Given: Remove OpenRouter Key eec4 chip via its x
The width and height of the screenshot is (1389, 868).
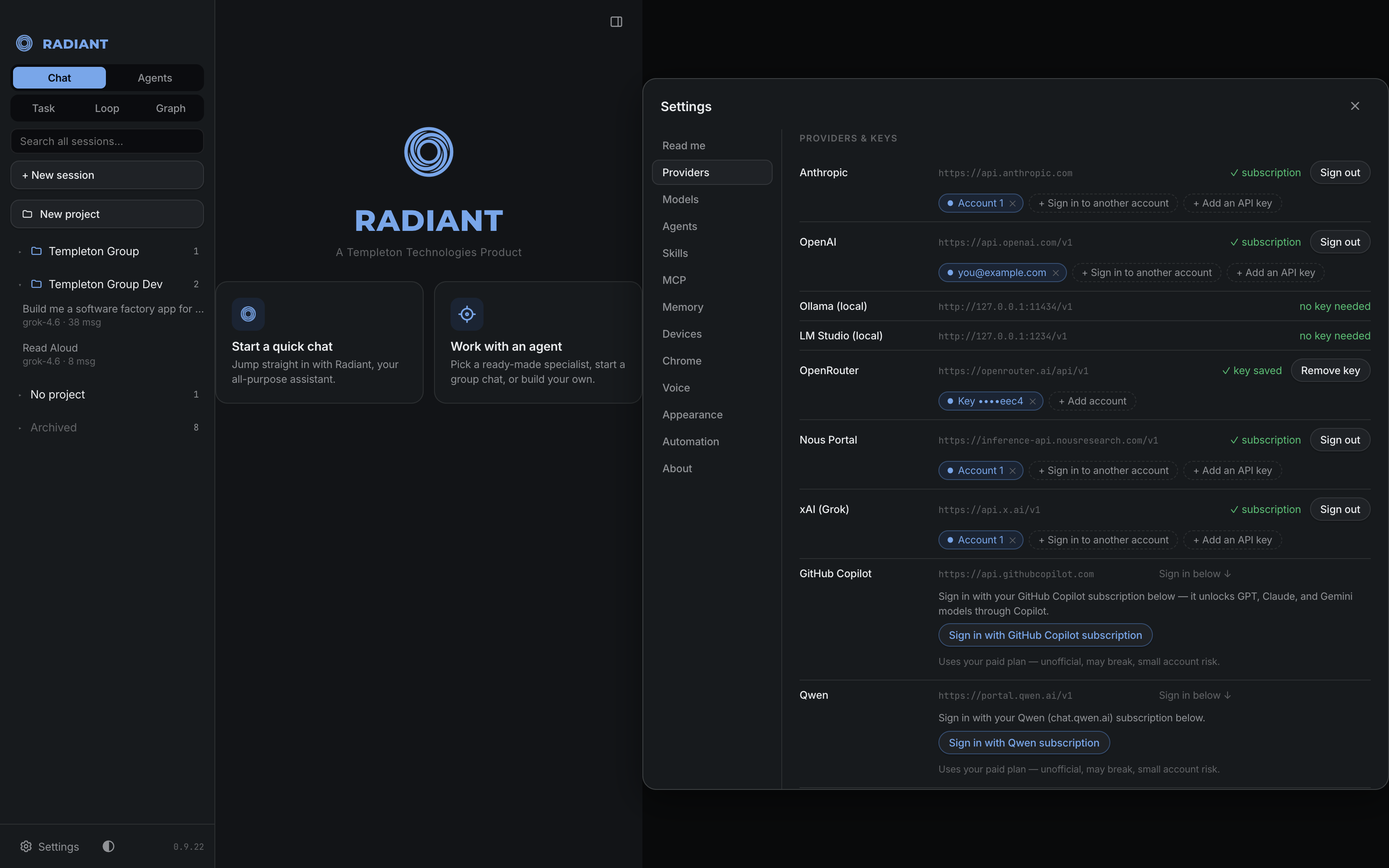Looking at the screenshot, I should [x=1033, y=401].
